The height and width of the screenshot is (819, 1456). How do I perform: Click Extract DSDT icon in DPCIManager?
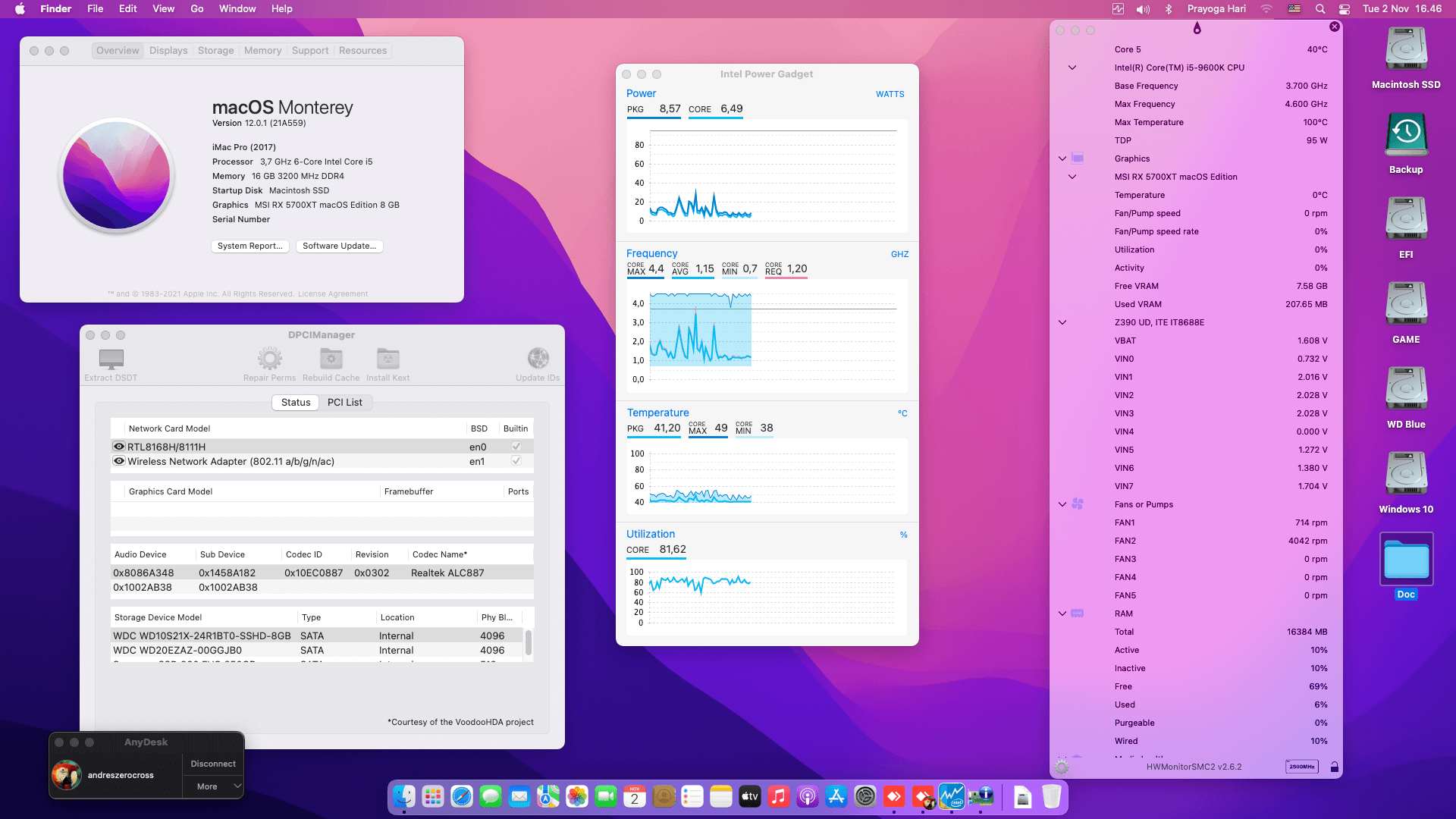111,358
